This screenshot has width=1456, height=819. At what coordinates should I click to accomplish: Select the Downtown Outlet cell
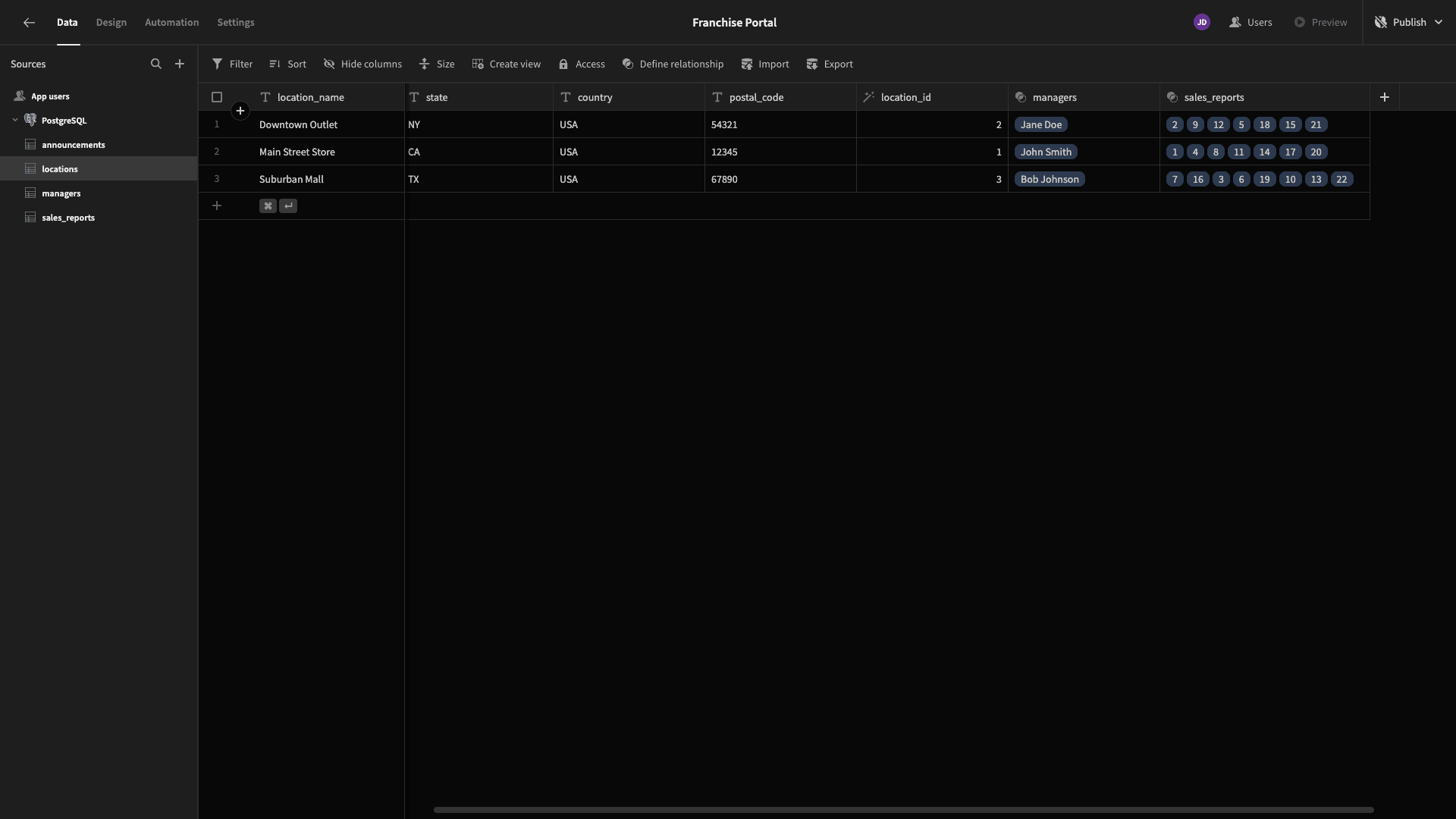coord(328,124)
